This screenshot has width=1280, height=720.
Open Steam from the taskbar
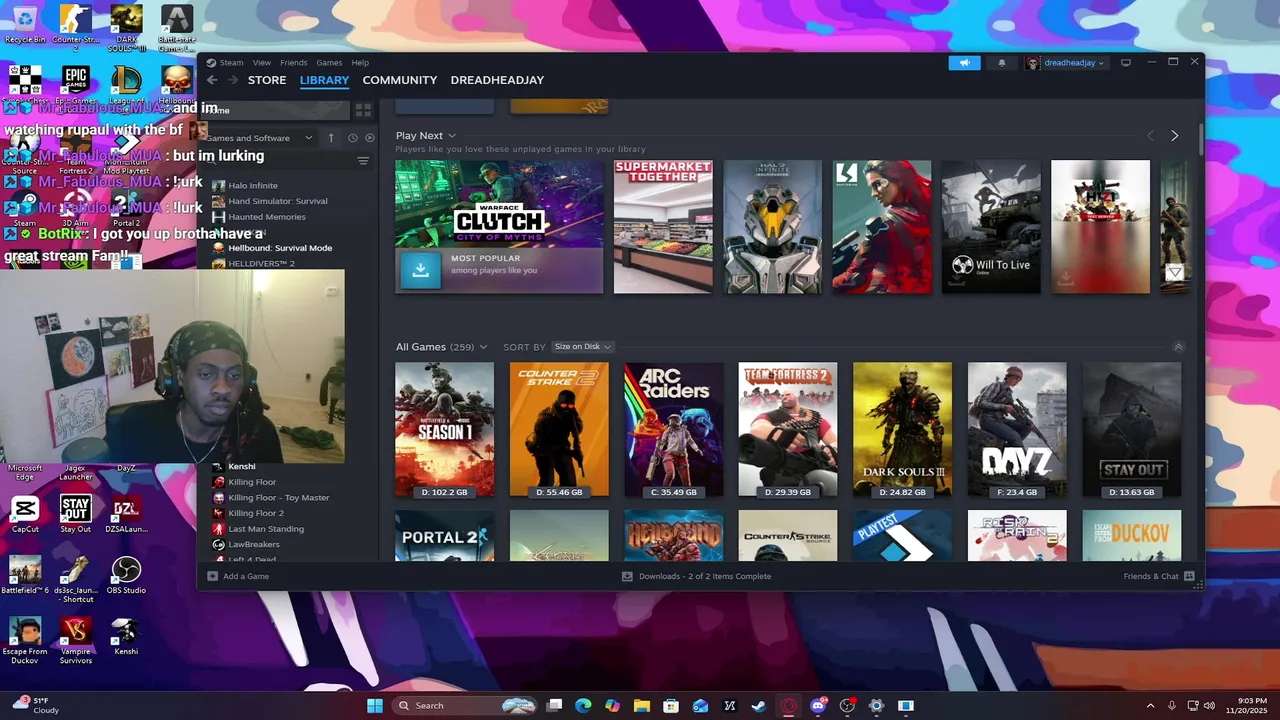tap(760, 705)
